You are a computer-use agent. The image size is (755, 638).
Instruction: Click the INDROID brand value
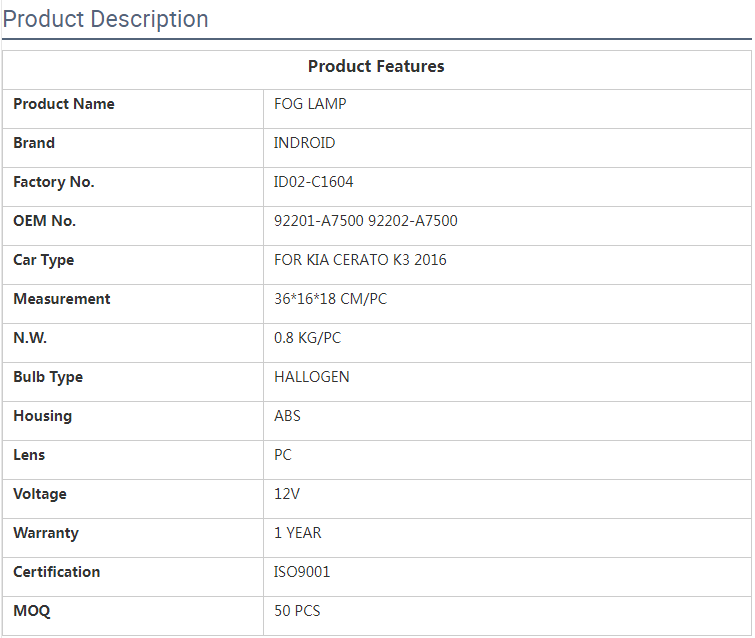coord(304,143)
